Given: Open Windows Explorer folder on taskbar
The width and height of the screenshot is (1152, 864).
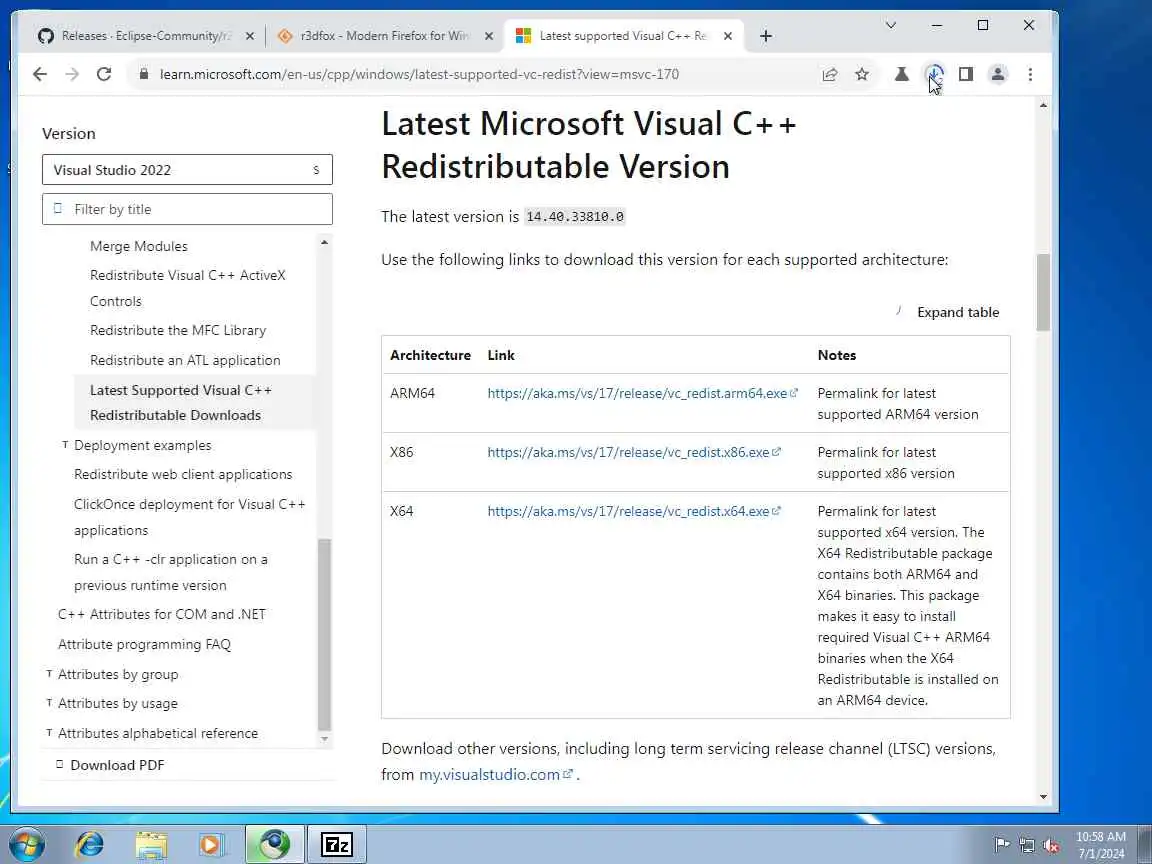Looking at the screenshot, I should pos(151,845).
